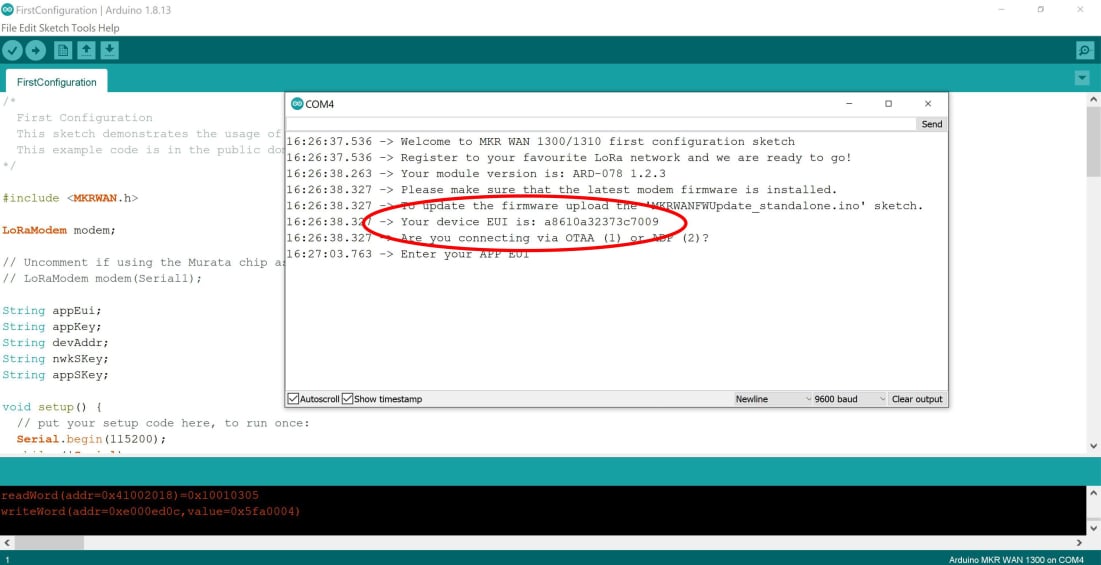The image size is (1101, 565).
Task: Click the Arduino logo in COM4 window
Action: (297, 104)
